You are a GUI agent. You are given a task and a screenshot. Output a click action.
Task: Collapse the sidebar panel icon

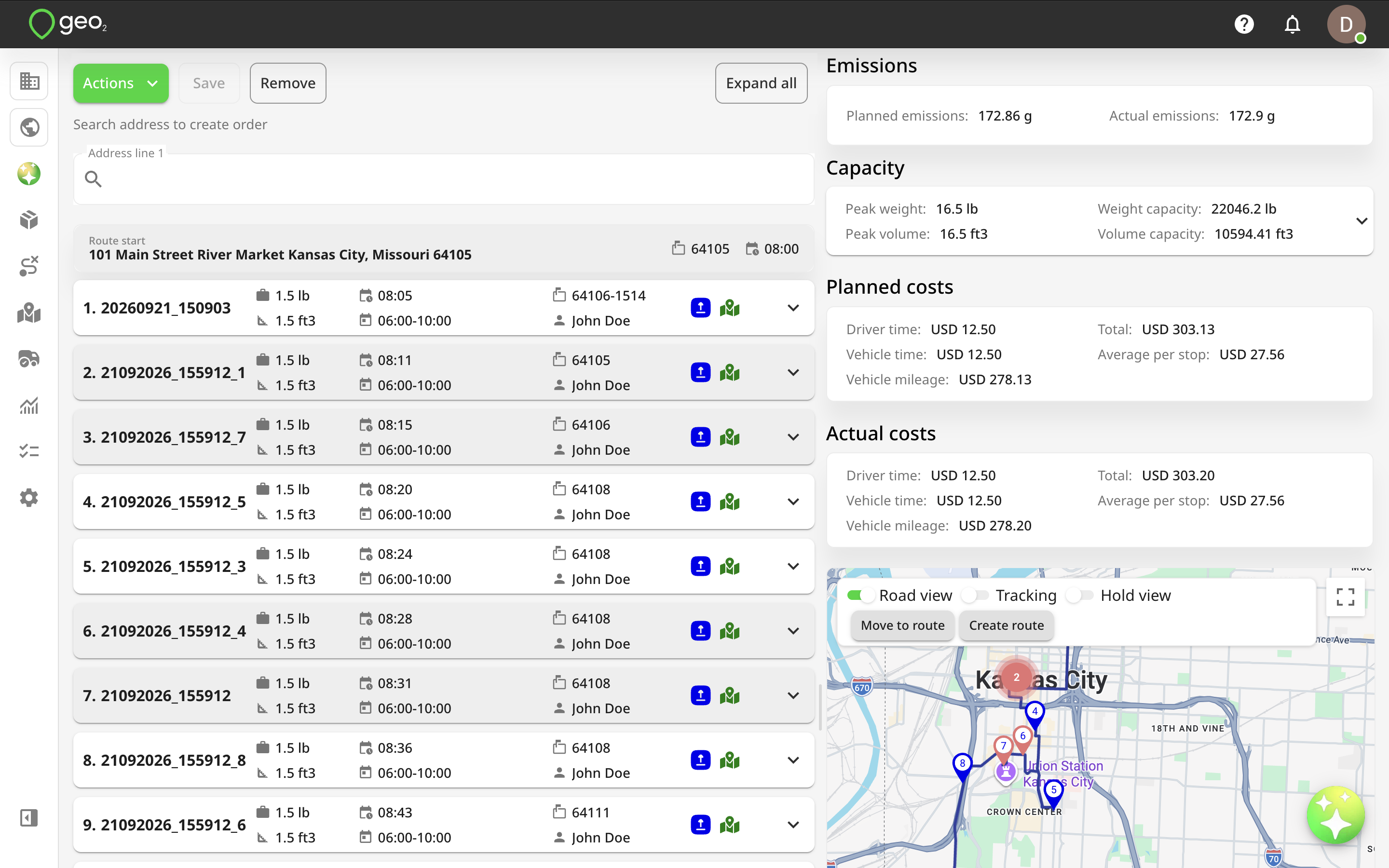click(29, 817)
